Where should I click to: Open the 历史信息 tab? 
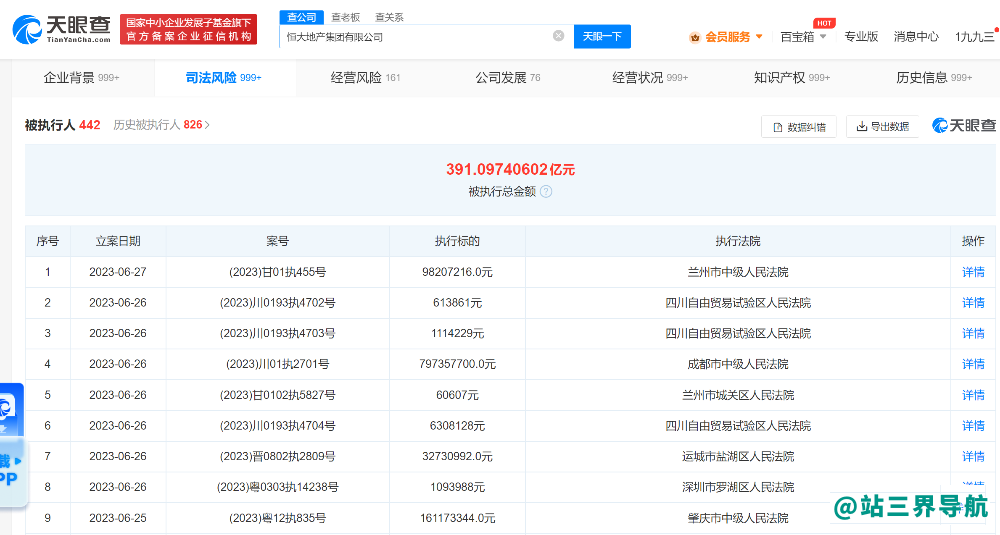coord(934,78)
